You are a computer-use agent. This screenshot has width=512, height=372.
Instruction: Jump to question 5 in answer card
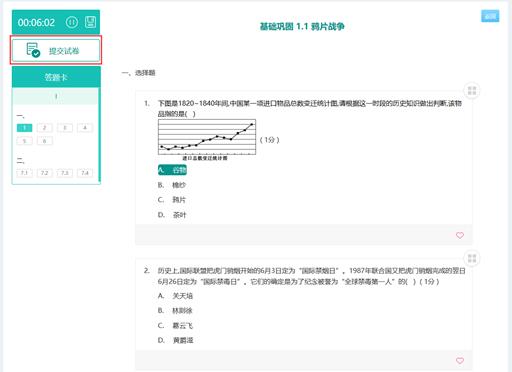24,141
